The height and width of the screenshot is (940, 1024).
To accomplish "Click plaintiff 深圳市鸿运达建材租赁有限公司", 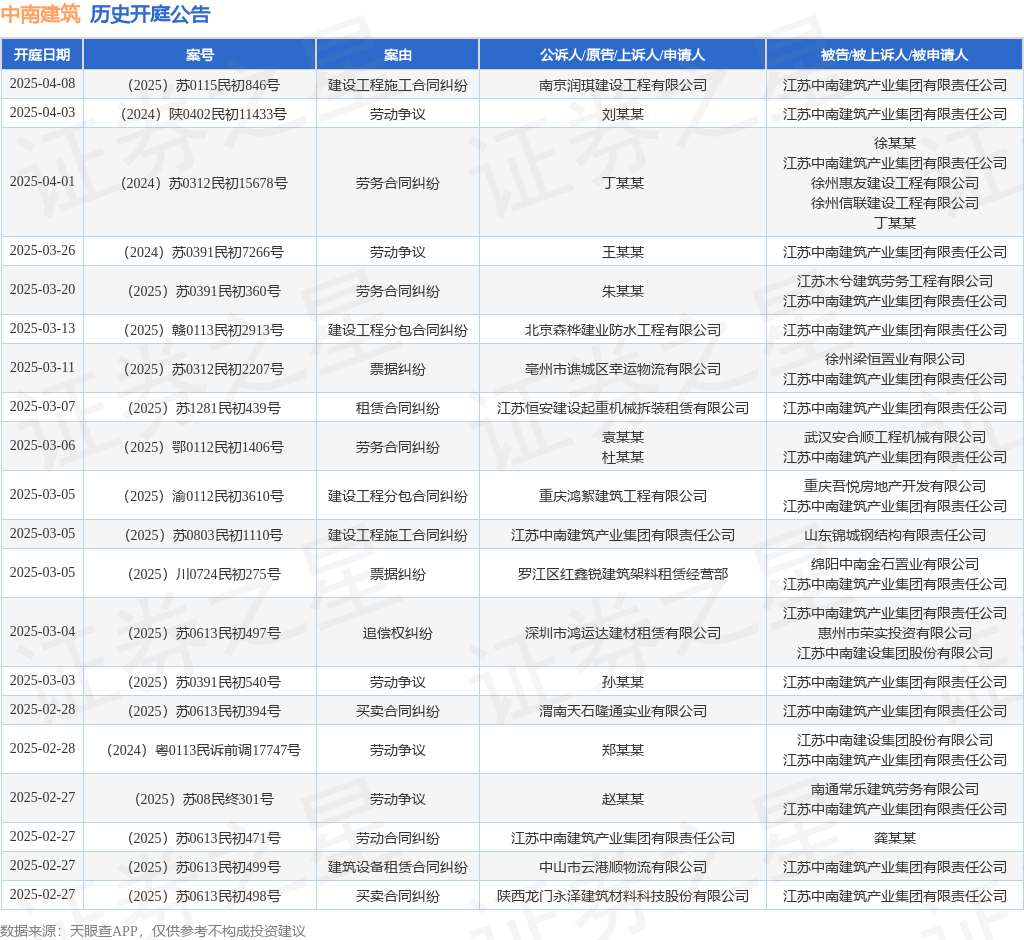I will point(622,633).
